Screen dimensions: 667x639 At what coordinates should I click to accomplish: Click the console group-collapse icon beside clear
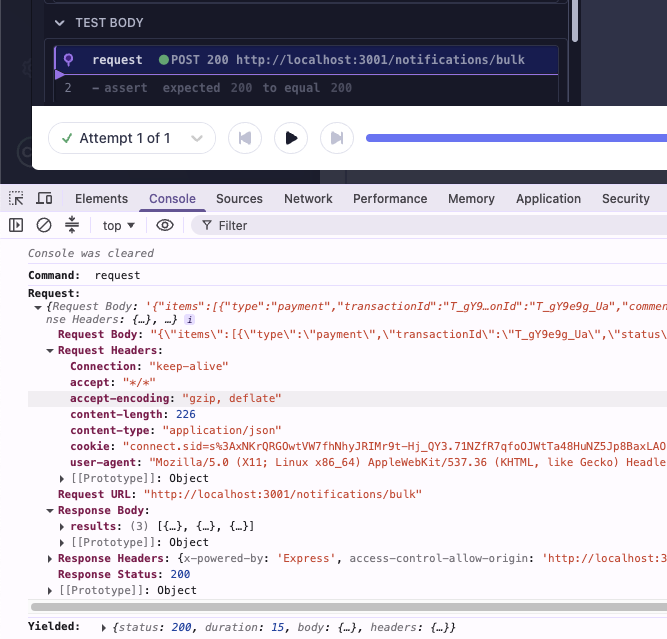[71, 225]
